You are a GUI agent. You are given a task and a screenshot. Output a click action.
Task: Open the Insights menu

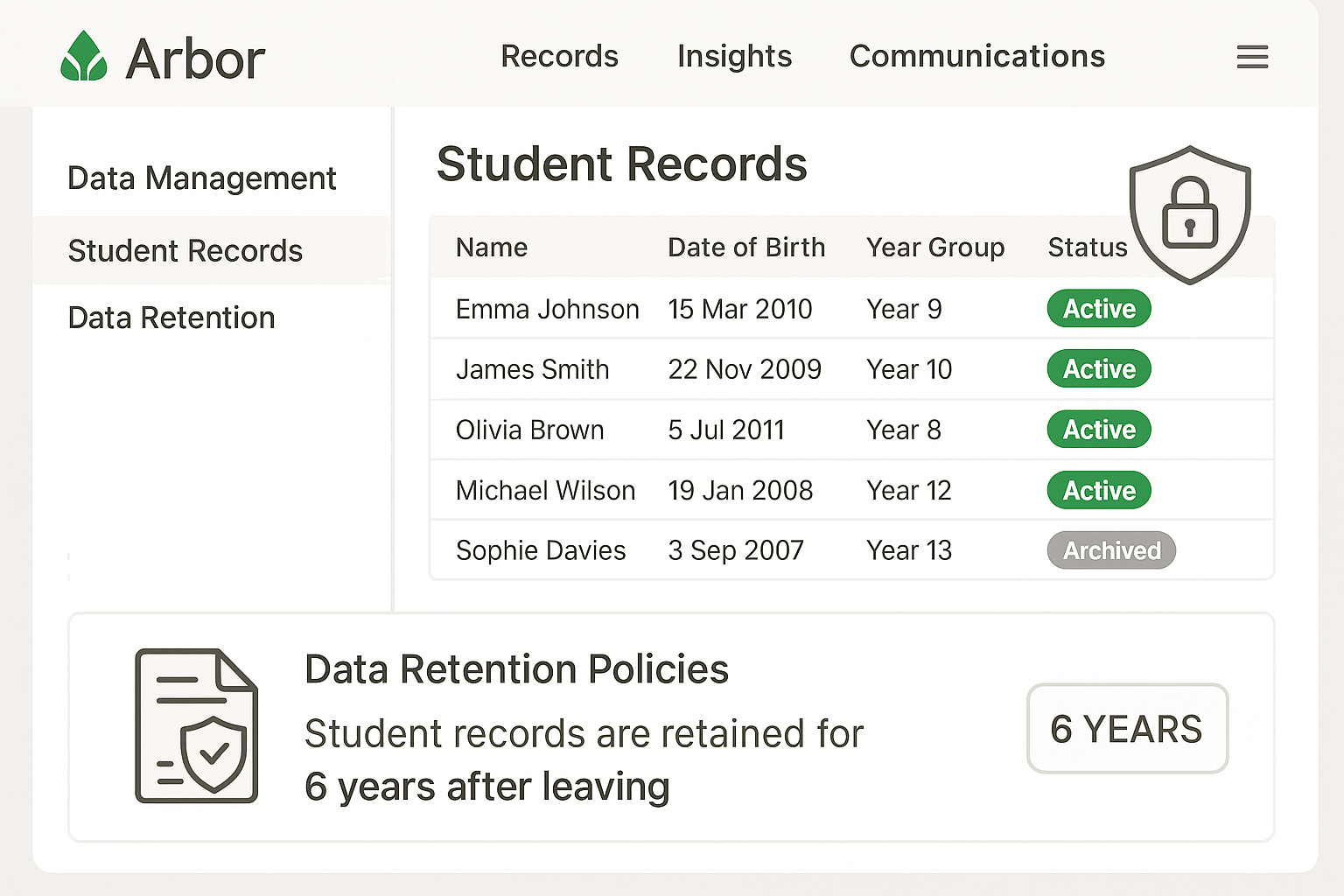(x=734, y=56)
